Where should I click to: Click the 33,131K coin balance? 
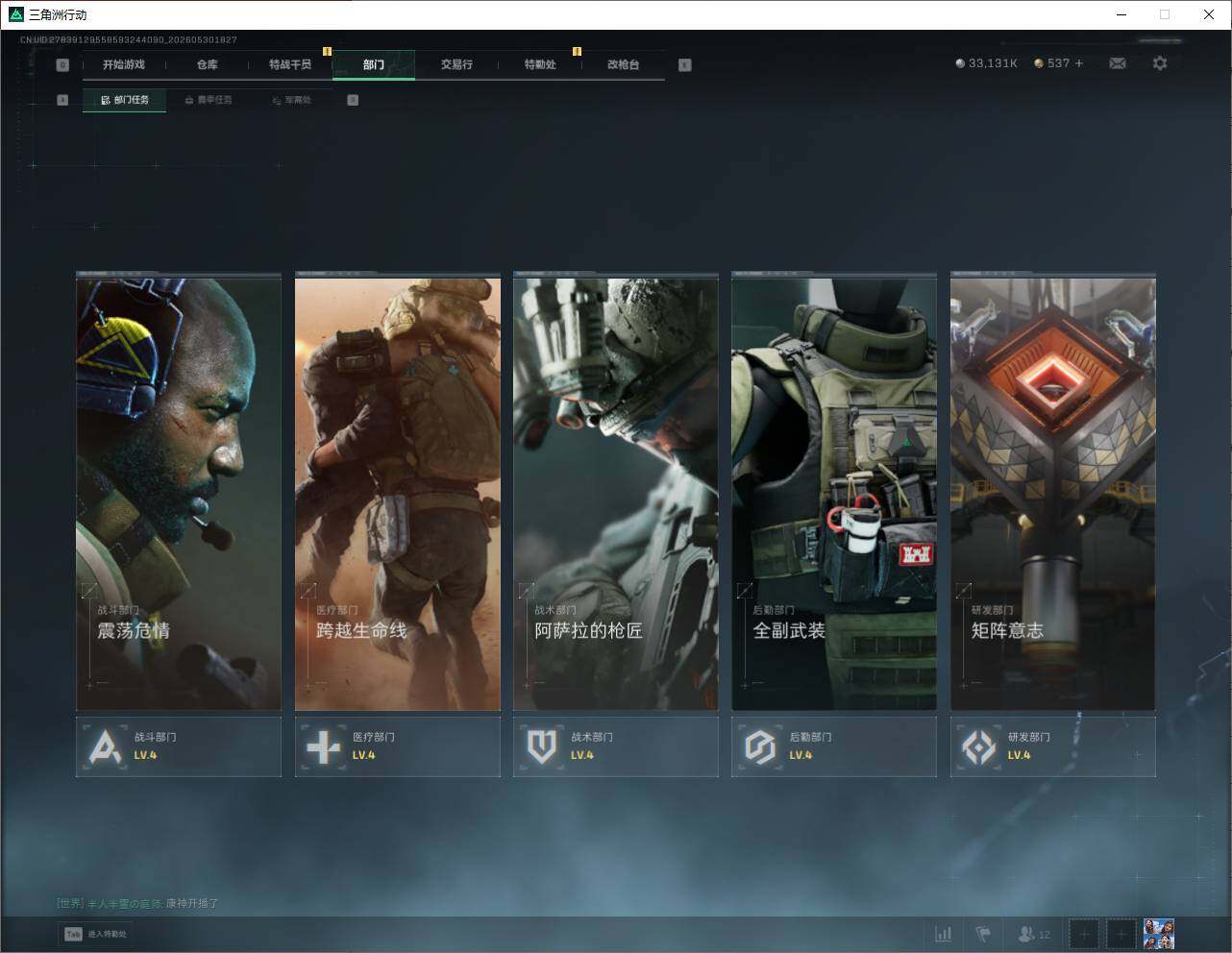pyautogui.click(x=986, y=63)
